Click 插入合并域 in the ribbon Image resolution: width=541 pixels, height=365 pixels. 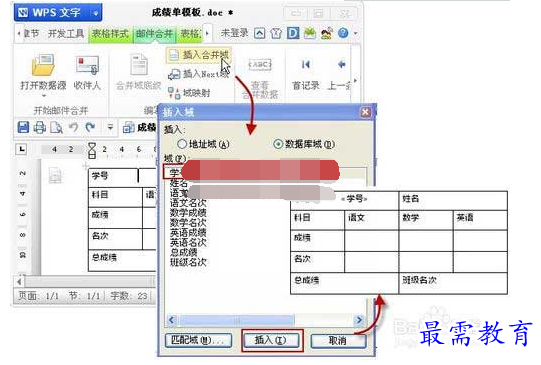[x=199, y=55]
